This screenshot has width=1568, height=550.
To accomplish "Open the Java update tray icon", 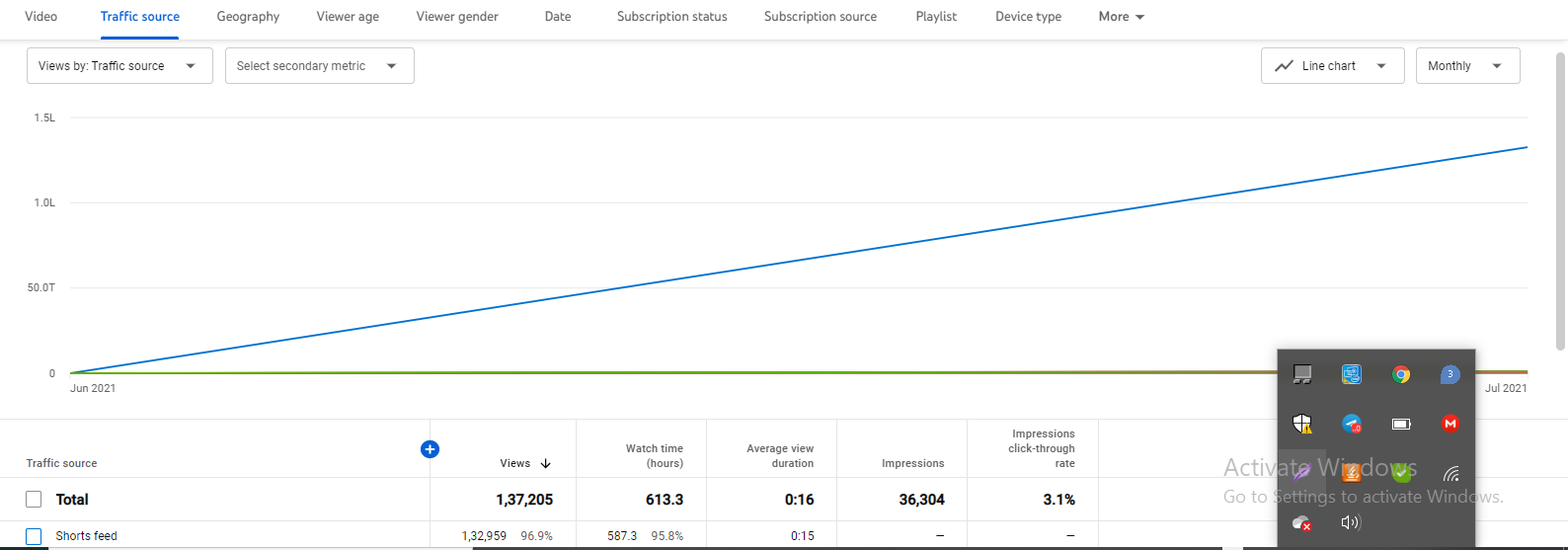I will 1351,473.
